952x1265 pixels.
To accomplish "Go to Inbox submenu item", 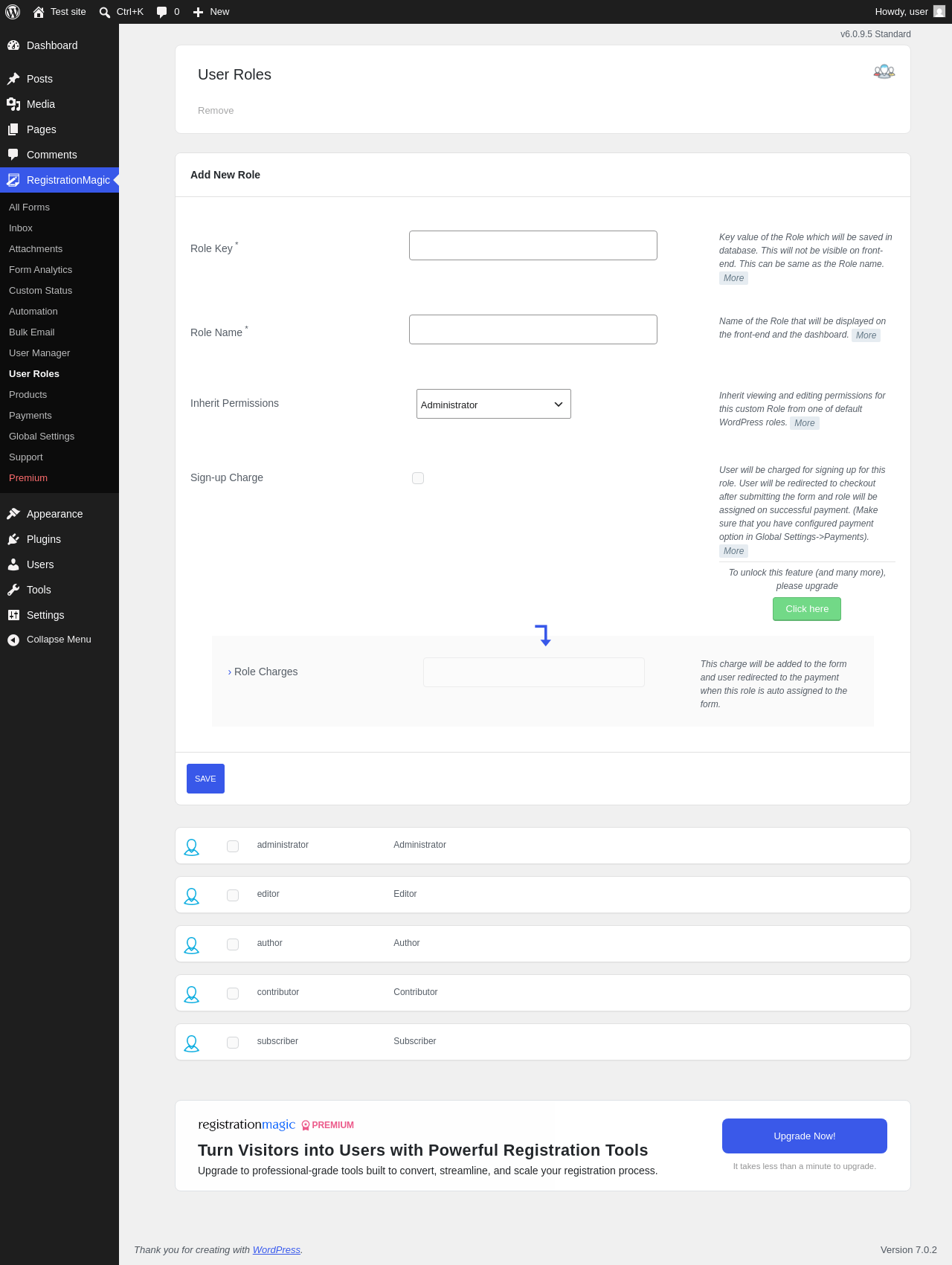I will [x=21, y=228].
